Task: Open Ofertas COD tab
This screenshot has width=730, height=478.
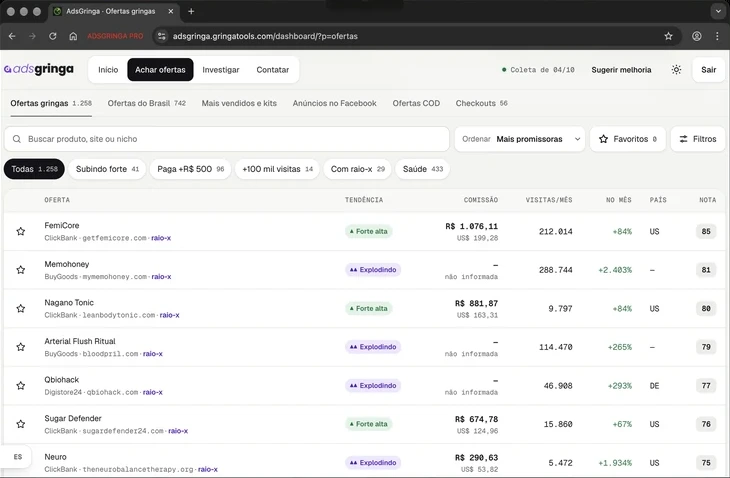Action: (x=416, y=103)
